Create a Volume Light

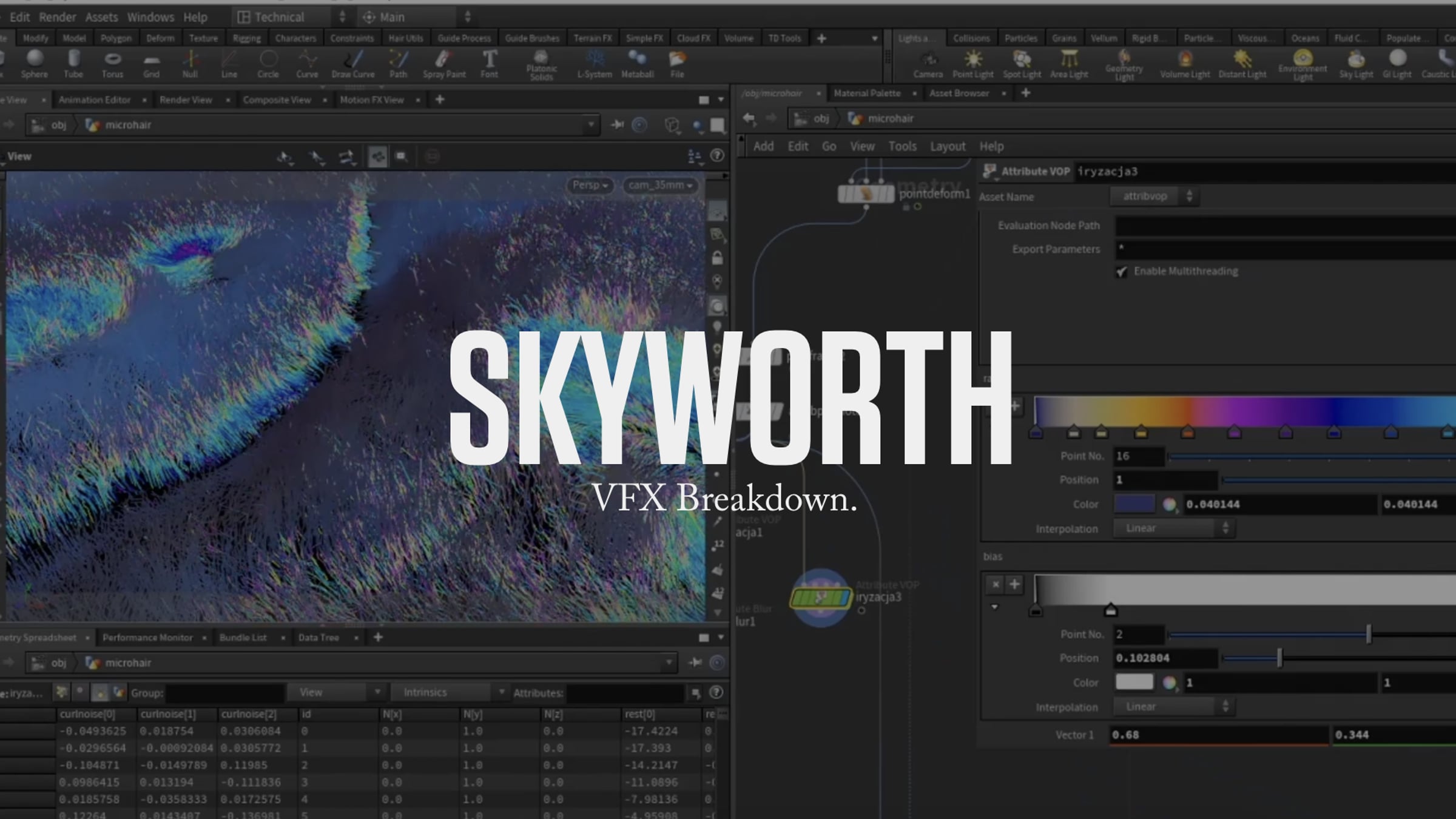pos(1185,64)
